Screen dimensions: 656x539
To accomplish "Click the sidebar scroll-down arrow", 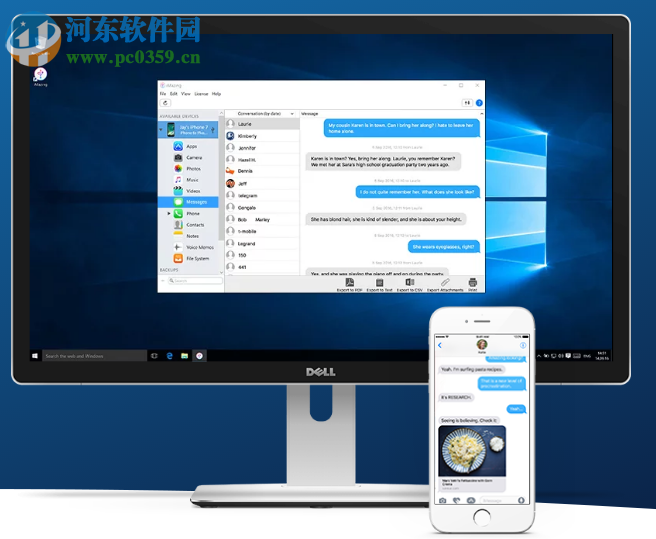I will click(x=221, y=272).
